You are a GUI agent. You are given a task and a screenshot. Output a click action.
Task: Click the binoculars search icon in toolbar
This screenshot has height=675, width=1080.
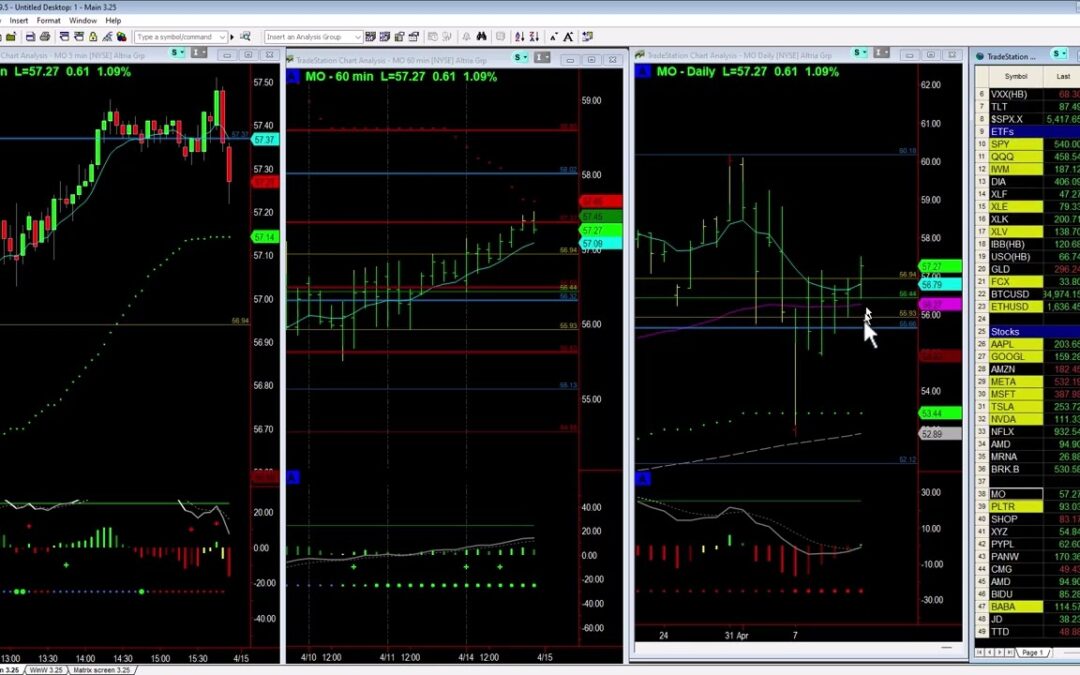pyautogui.click(x=480, y=37)
